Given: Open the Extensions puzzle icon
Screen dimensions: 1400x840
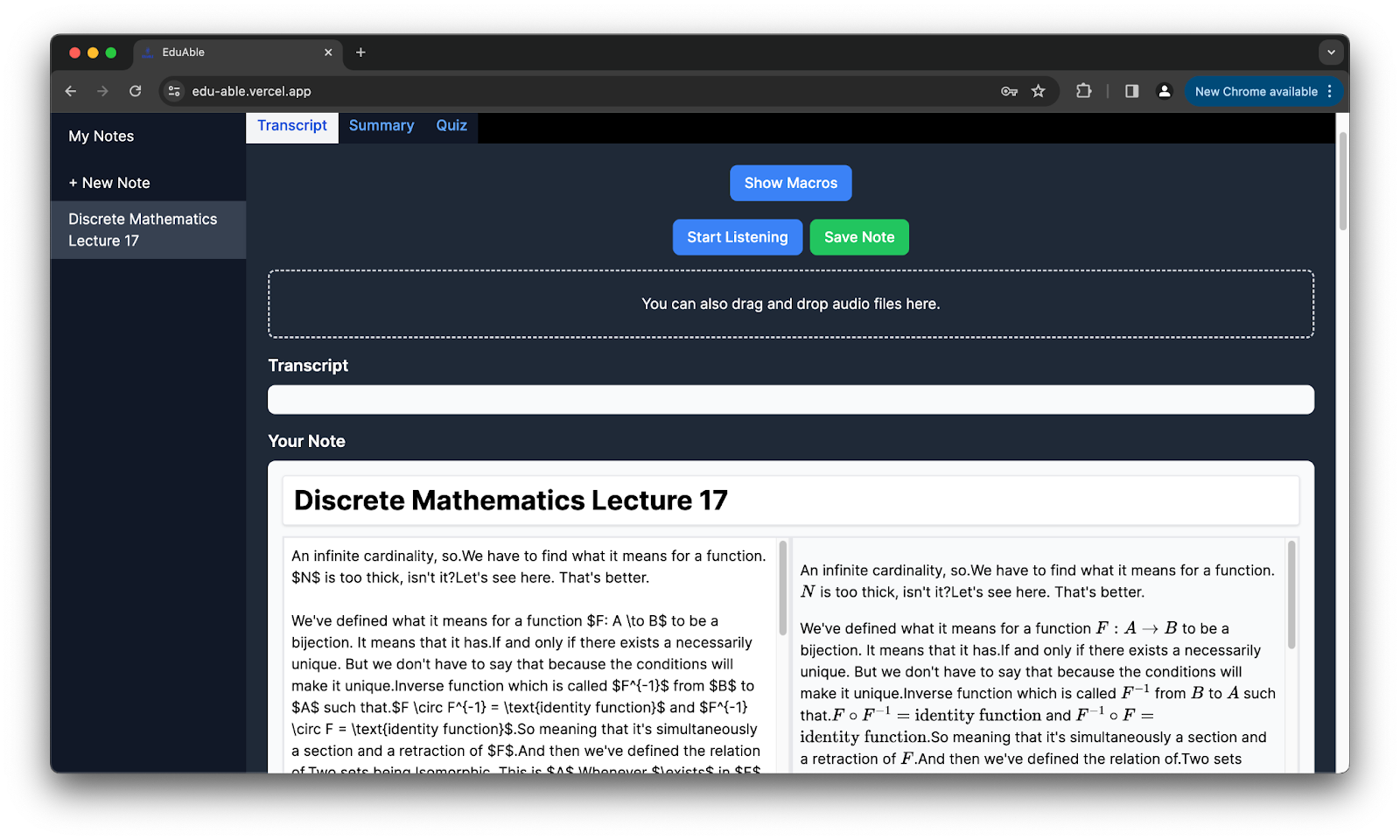Looking at the screenshot, I should click(1083, 91).
